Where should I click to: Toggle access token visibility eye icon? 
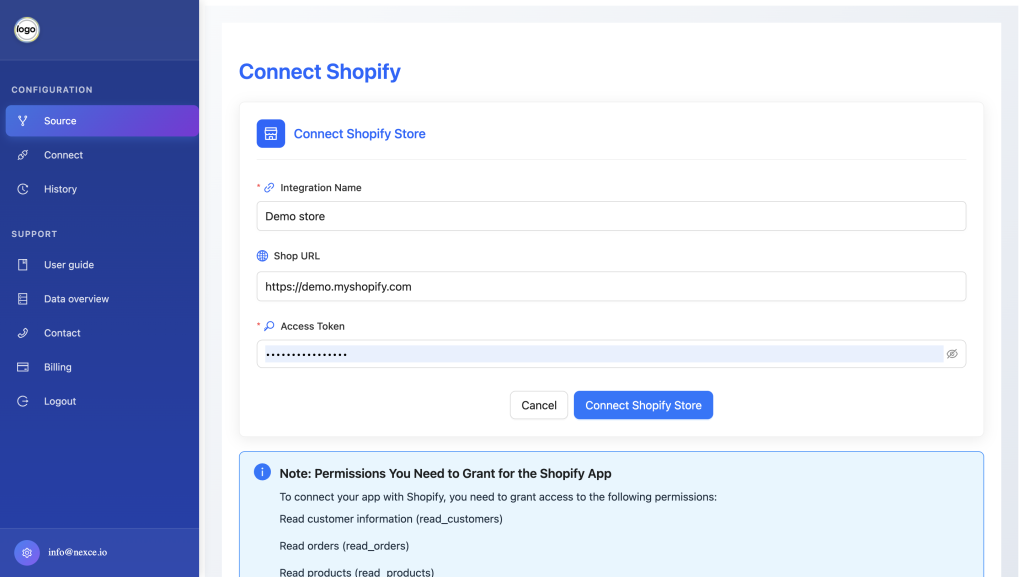[952, 354]
